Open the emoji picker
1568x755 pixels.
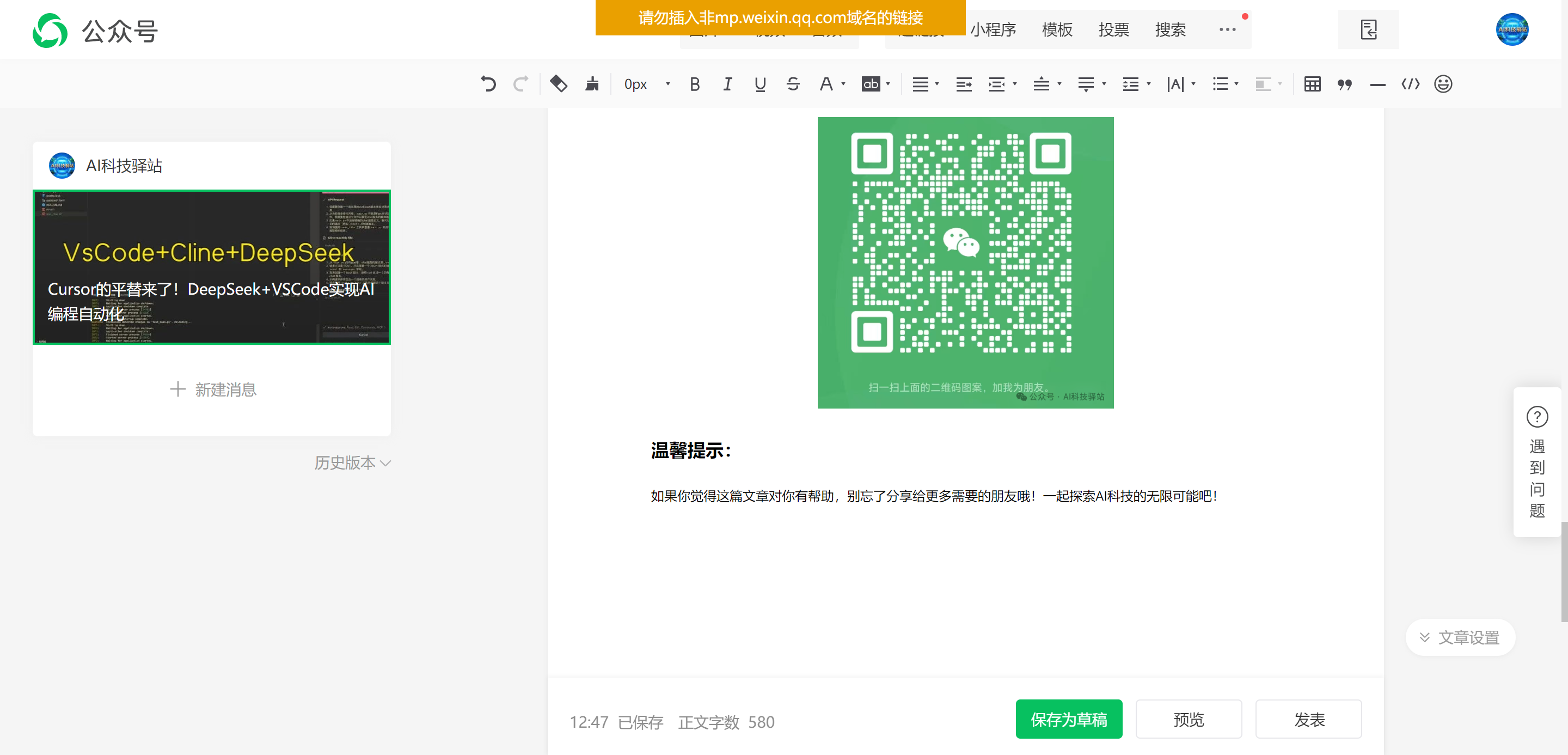click(1443, 84)
